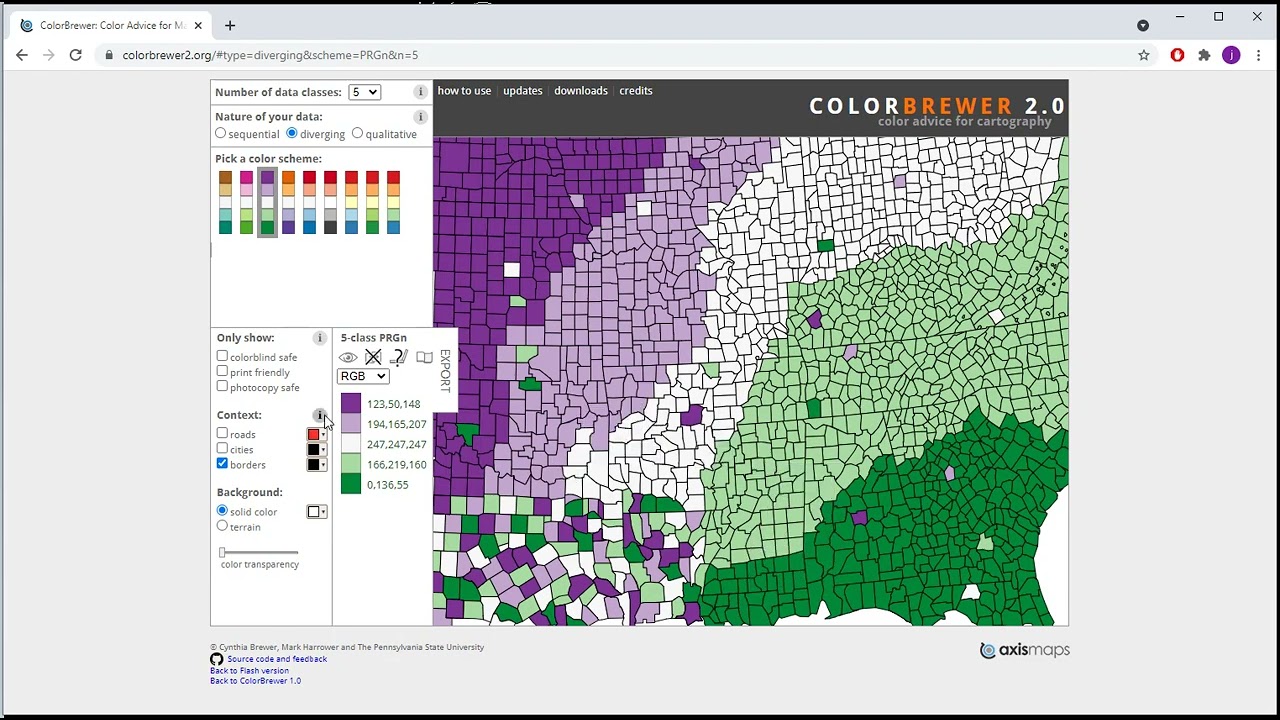Show cities on the map
Image resolution: width=1280 pixels, height=720 pixels.
click(x=222, y=448)
